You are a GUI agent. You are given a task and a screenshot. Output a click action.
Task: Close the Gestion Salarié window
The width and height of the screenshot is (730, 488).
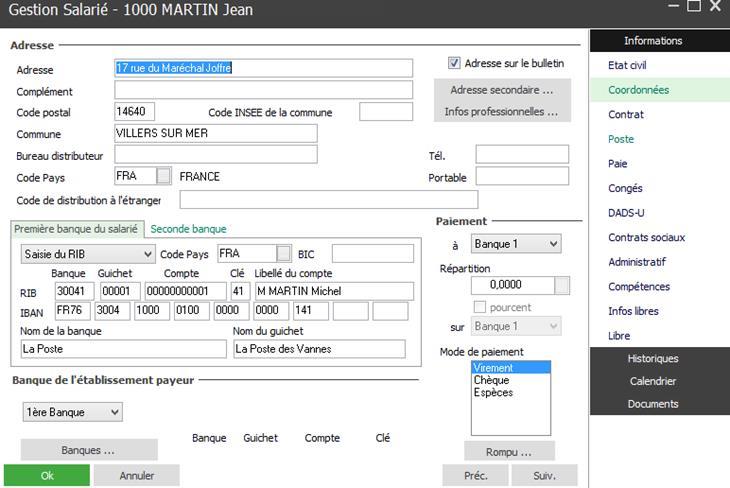click(716, 6)
